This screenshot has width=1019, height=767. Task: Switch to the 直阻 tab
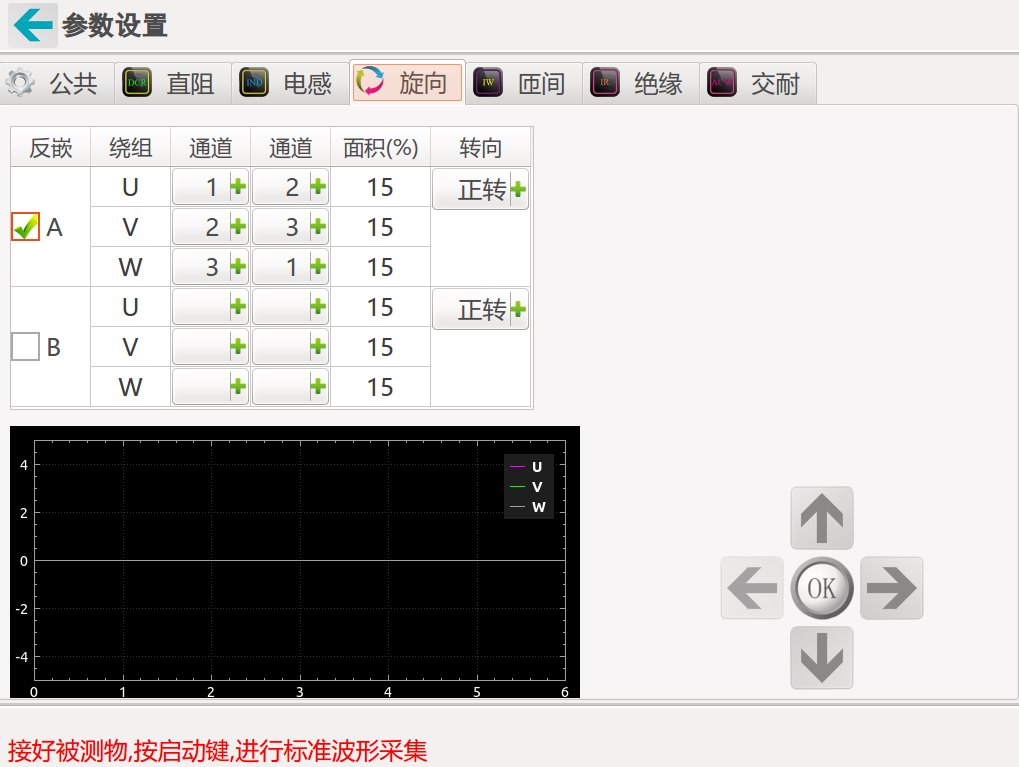click(x=174, y=83)
